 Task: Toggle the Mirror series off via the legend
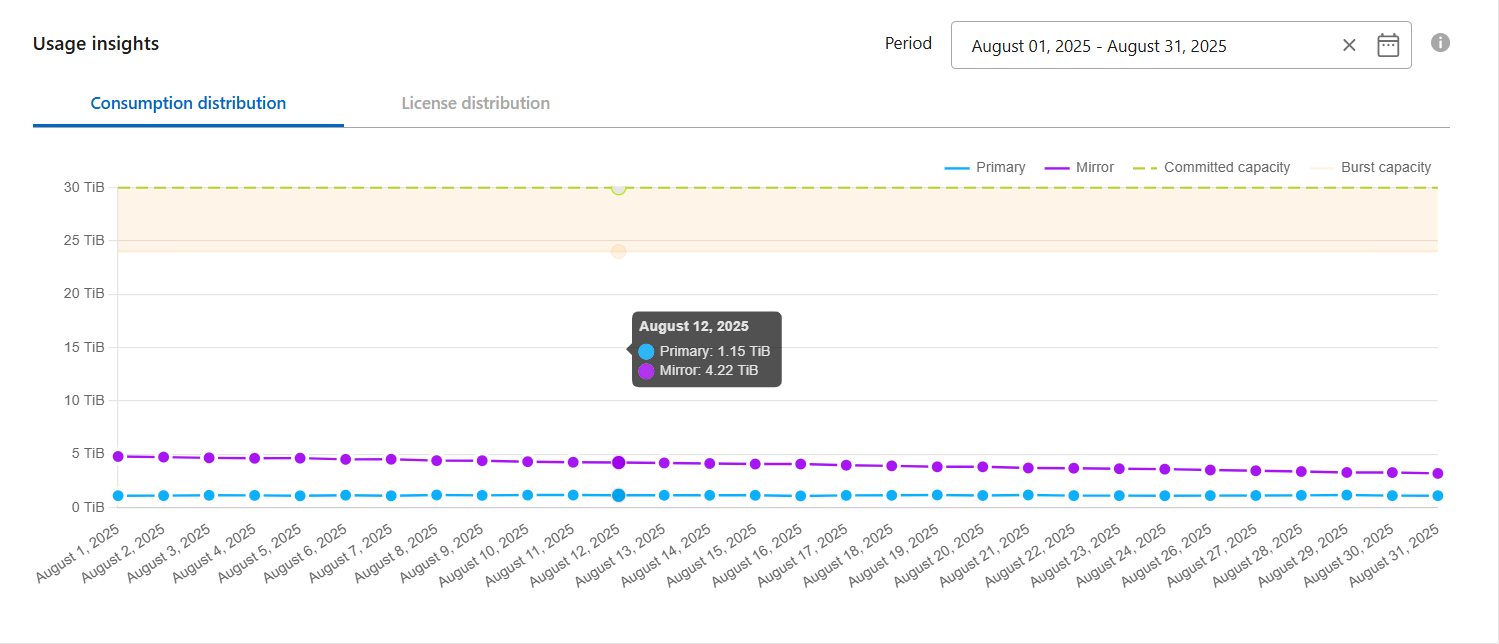(x=1093, y=167)
